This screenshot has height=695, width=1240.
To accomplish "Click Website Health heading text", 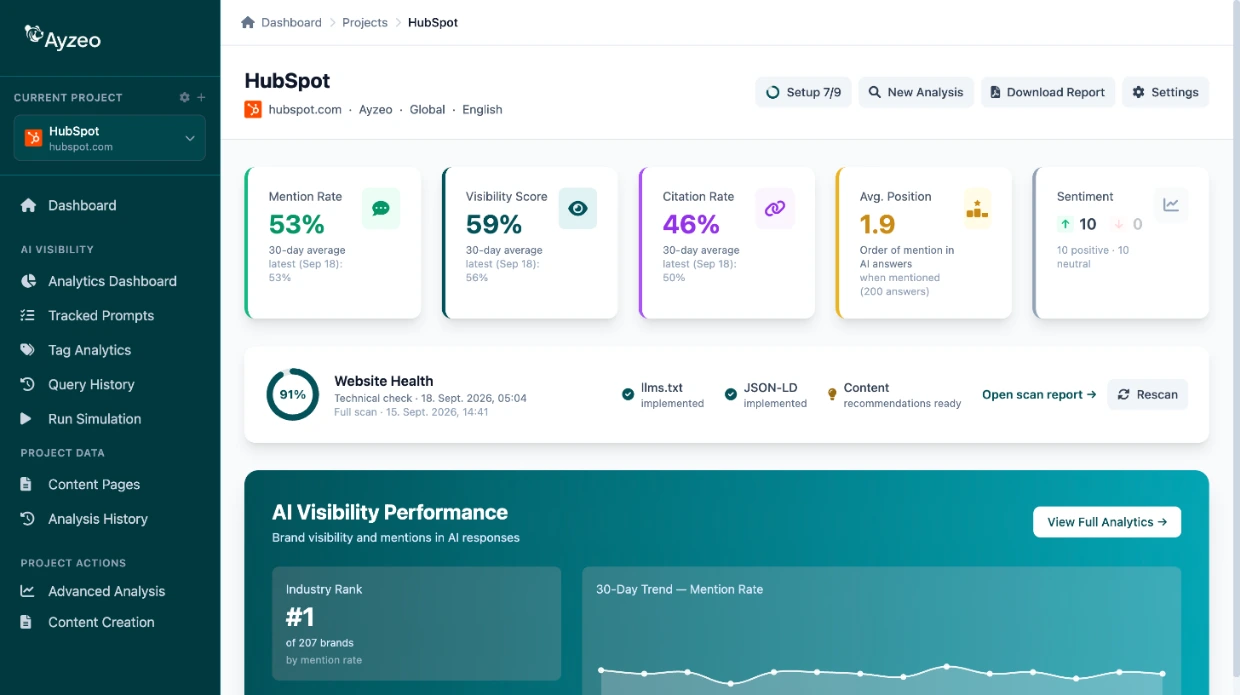I will point(384,381).
